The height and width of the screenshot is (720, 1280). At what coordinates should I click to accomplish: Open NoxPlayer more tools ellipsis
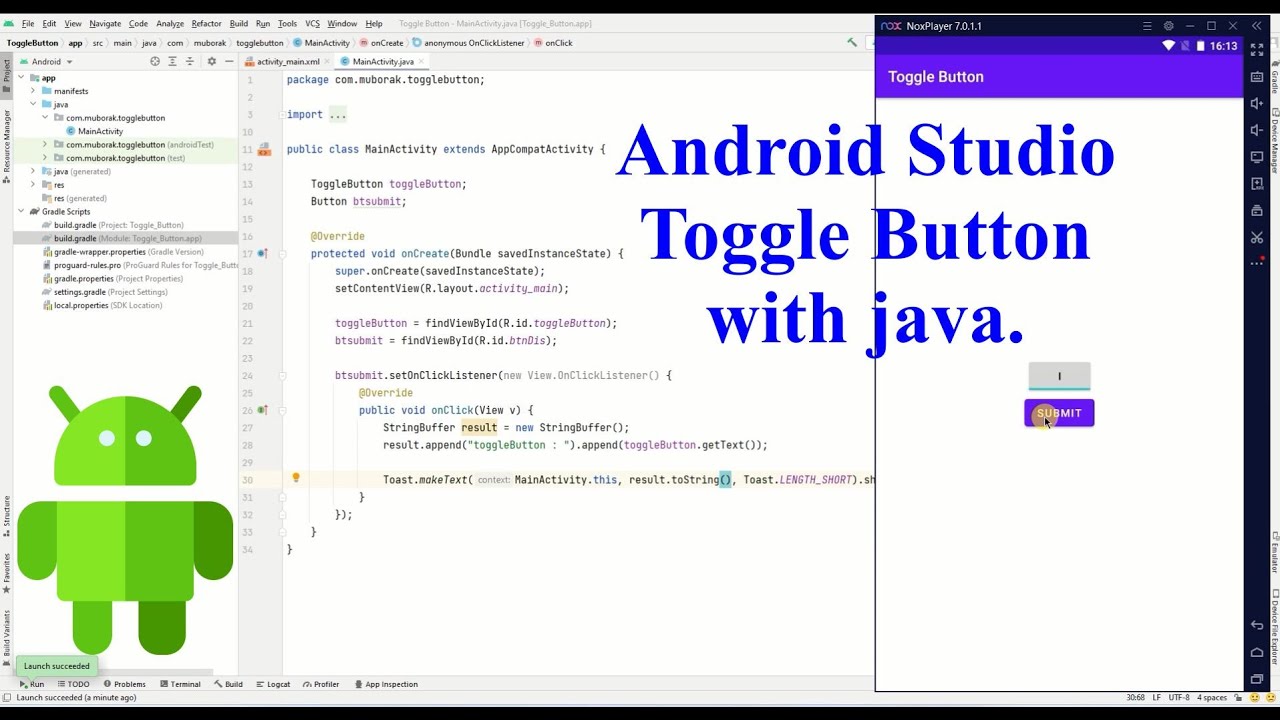click(1257, 263)
